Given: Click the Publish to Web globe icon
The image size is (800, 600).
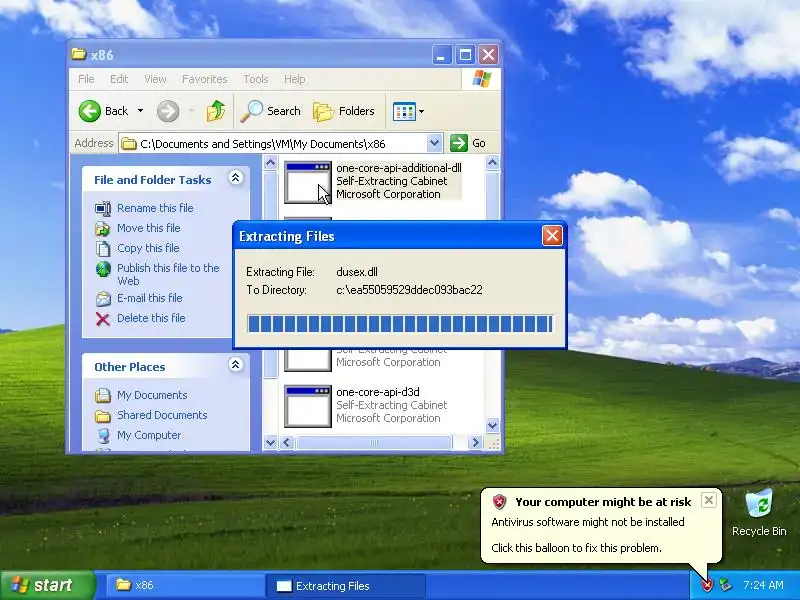Looking at the screenshot, I should (x=103, y=269).
